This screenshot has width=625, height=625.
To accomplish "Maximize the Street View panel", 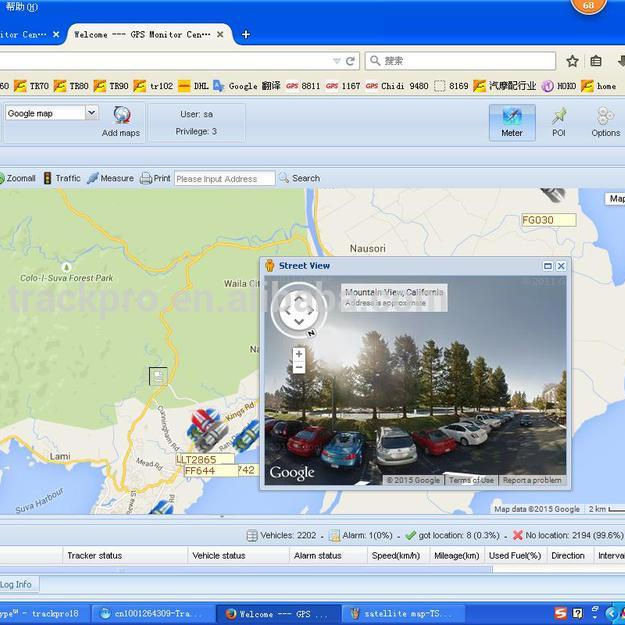I will pos(548,266).
